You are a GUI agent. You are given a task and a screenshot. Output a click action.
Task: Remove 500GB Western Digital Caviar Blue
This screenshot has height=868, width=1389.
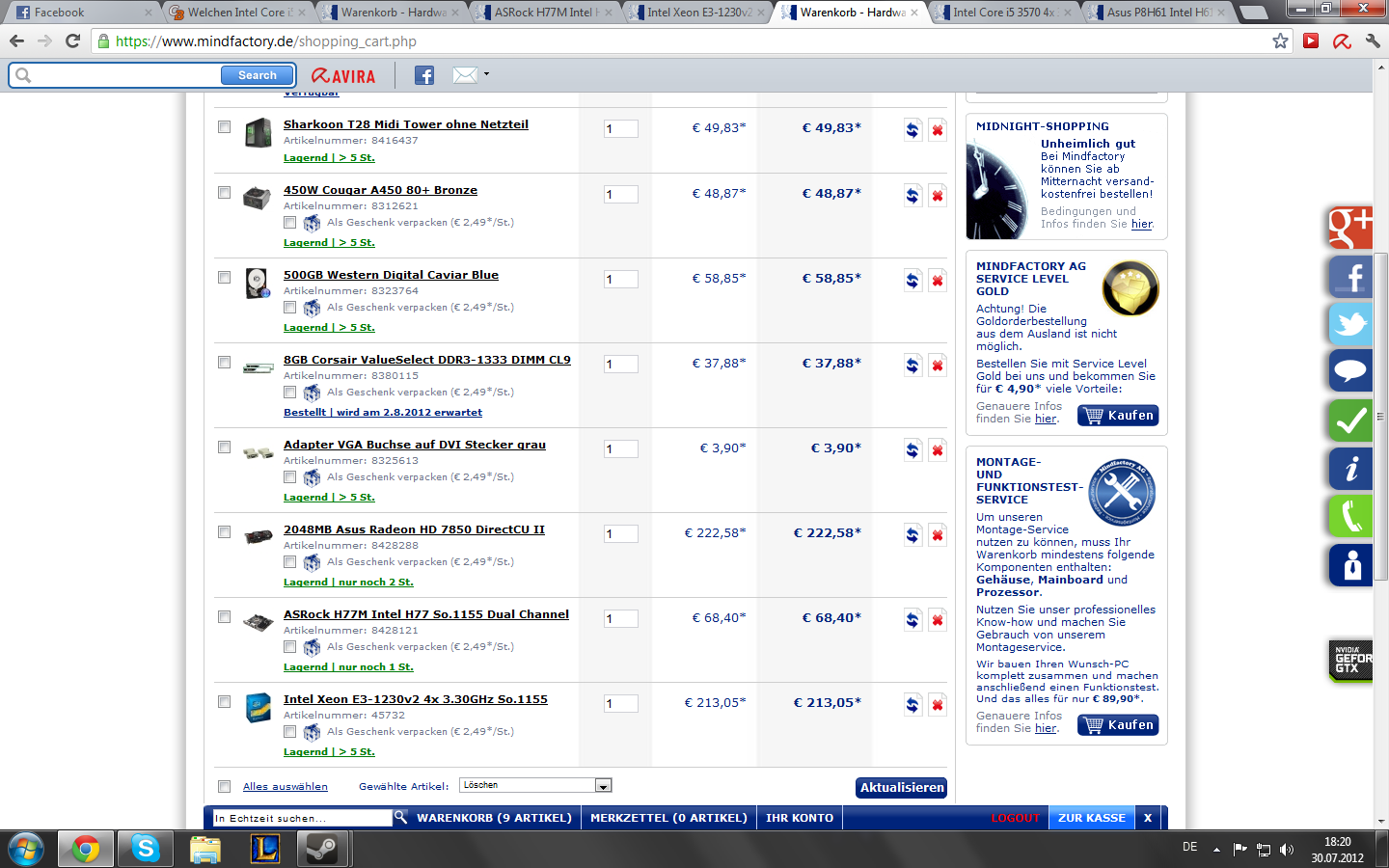coord(937,281)
